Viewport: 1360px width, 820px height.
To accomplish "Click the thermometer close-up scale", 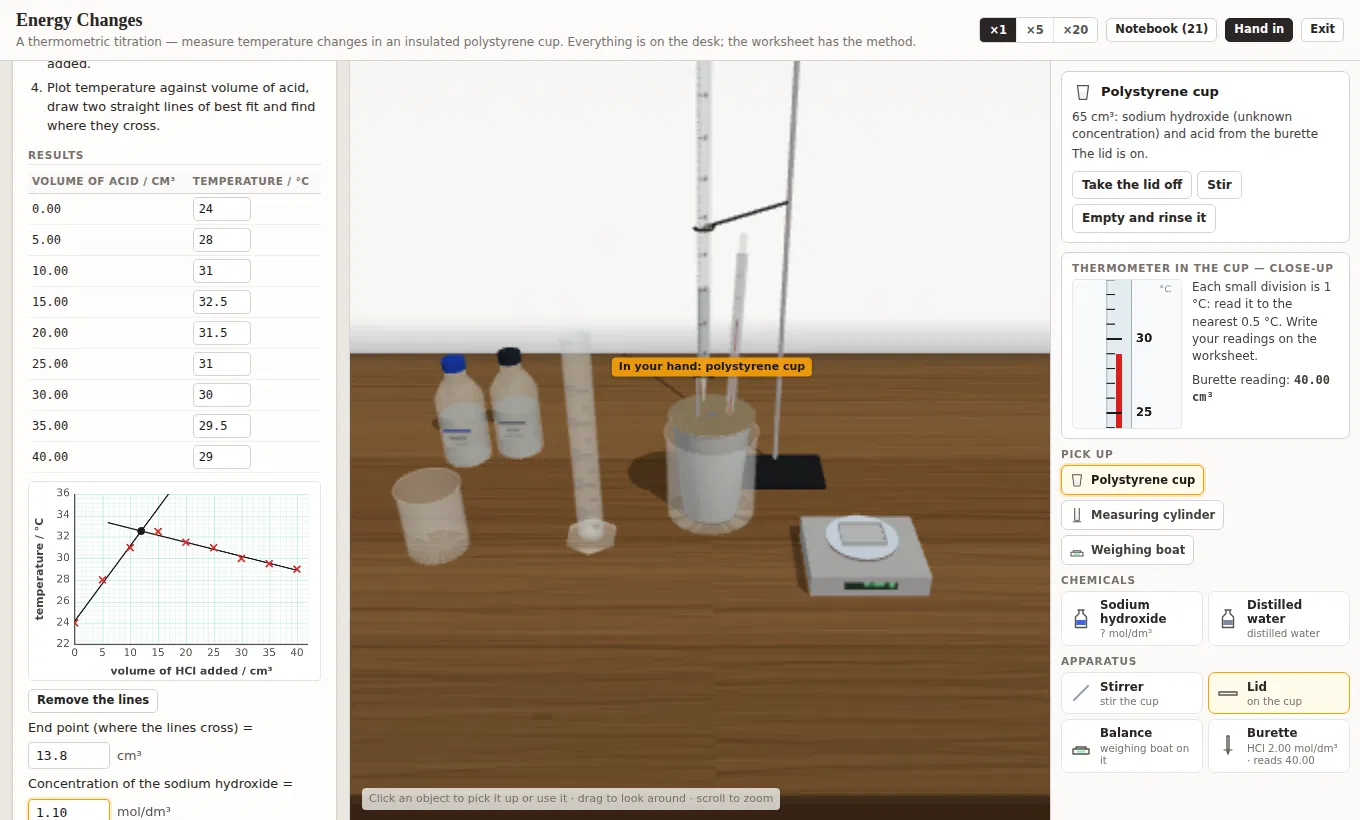I will pyautogui.click(x=1126, y=354).
